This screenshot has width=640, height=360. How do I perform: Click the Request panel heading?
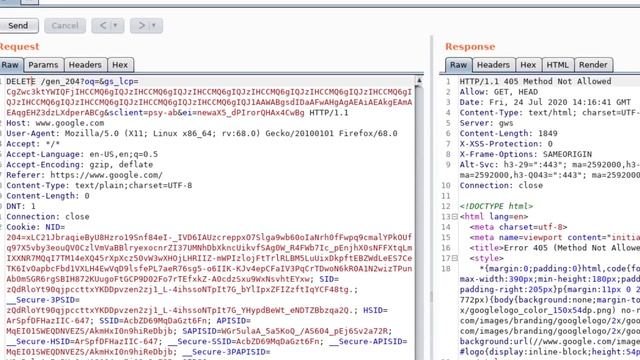pyautogui.click(x=20, y=47)
